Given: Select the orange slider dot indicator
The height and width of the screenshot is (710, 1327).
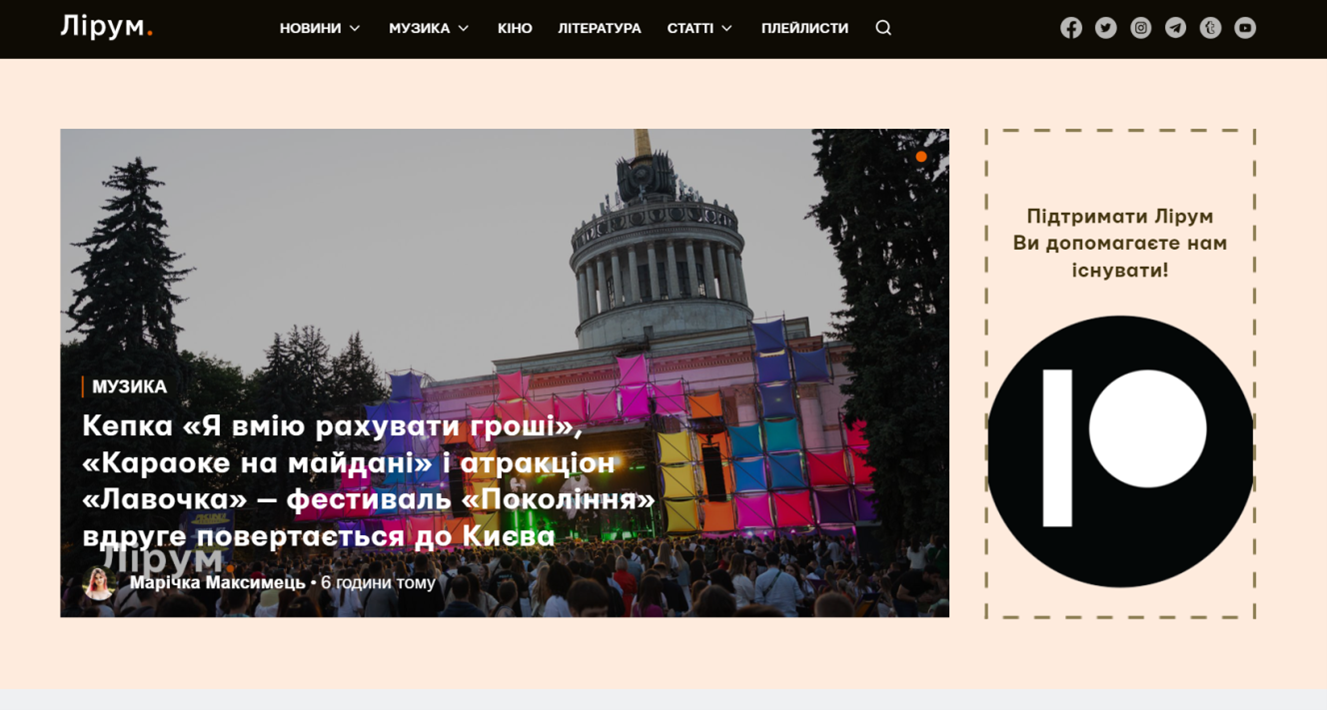Looking at the screenshot, I should pyautogui.click(x=921, y=157).
